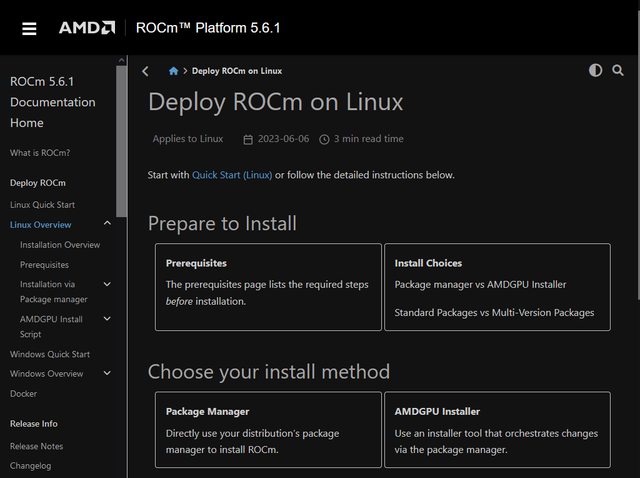Go to Linux Quick Start in sidebar
Screen dimensions: 640x478
[x=42, y=205]
